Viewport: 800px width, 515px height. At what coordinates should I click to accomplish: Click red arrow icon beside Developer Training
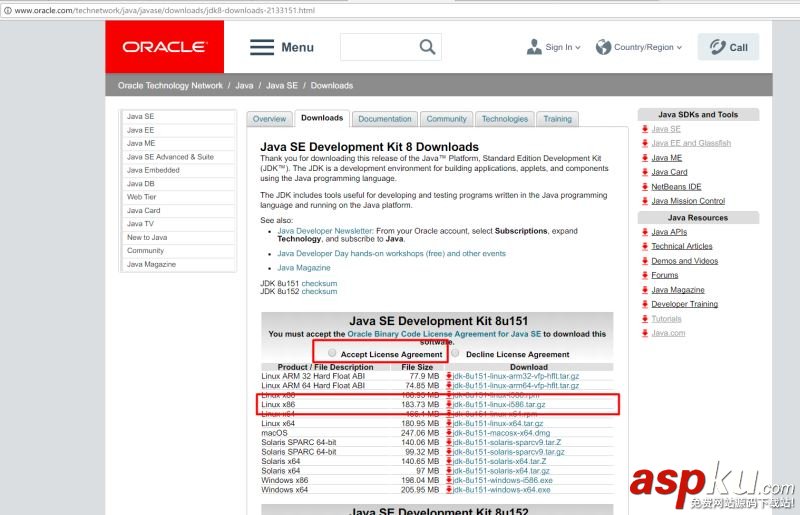[x=645, y=304]
